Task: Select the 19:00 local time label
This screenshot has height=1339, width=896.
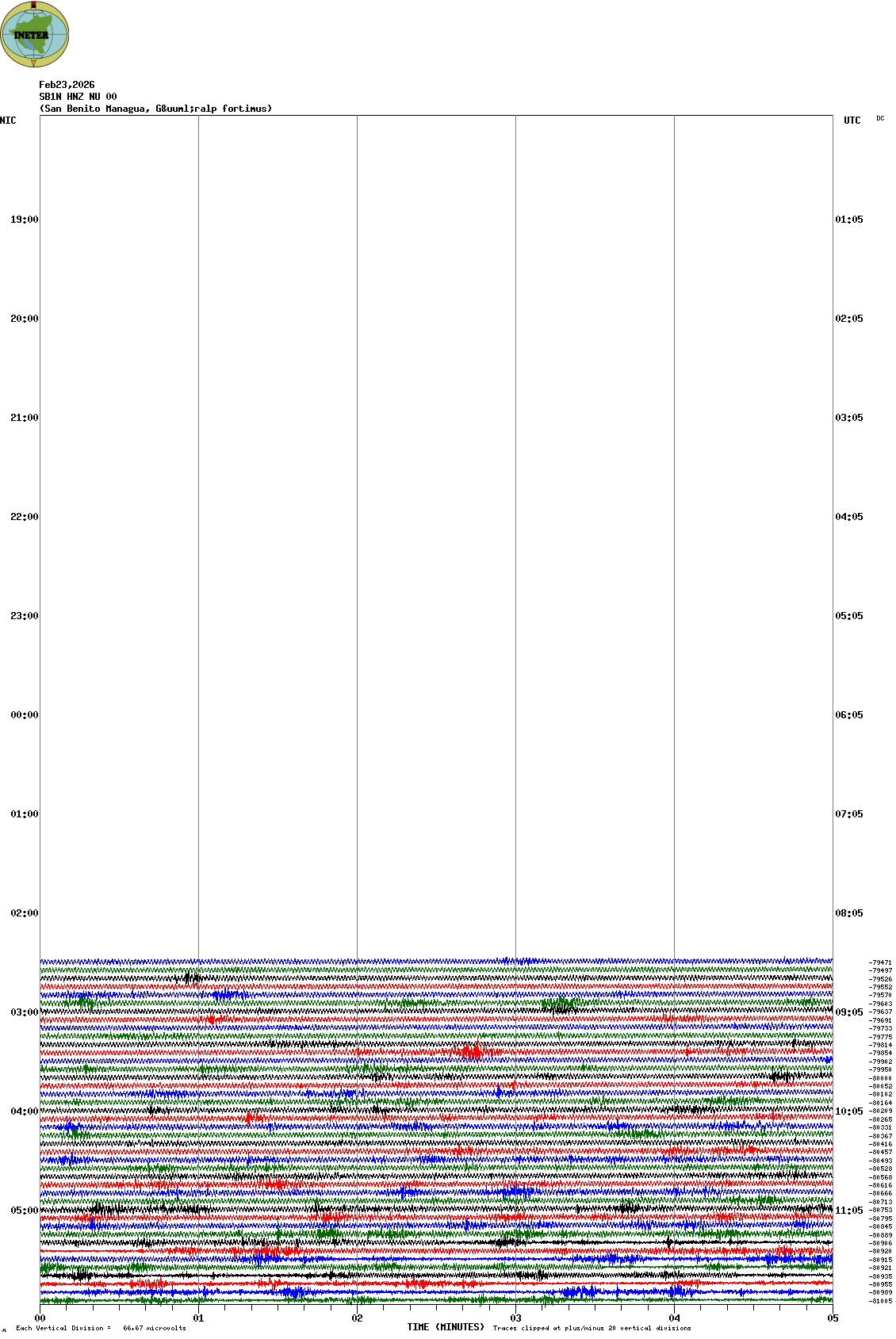Action: 24,220
